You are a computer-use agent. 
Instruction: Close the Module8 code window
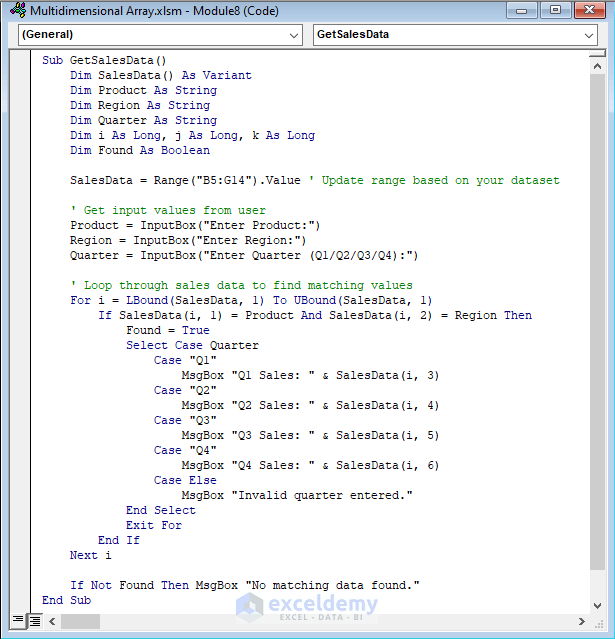(x=589, y=10)
